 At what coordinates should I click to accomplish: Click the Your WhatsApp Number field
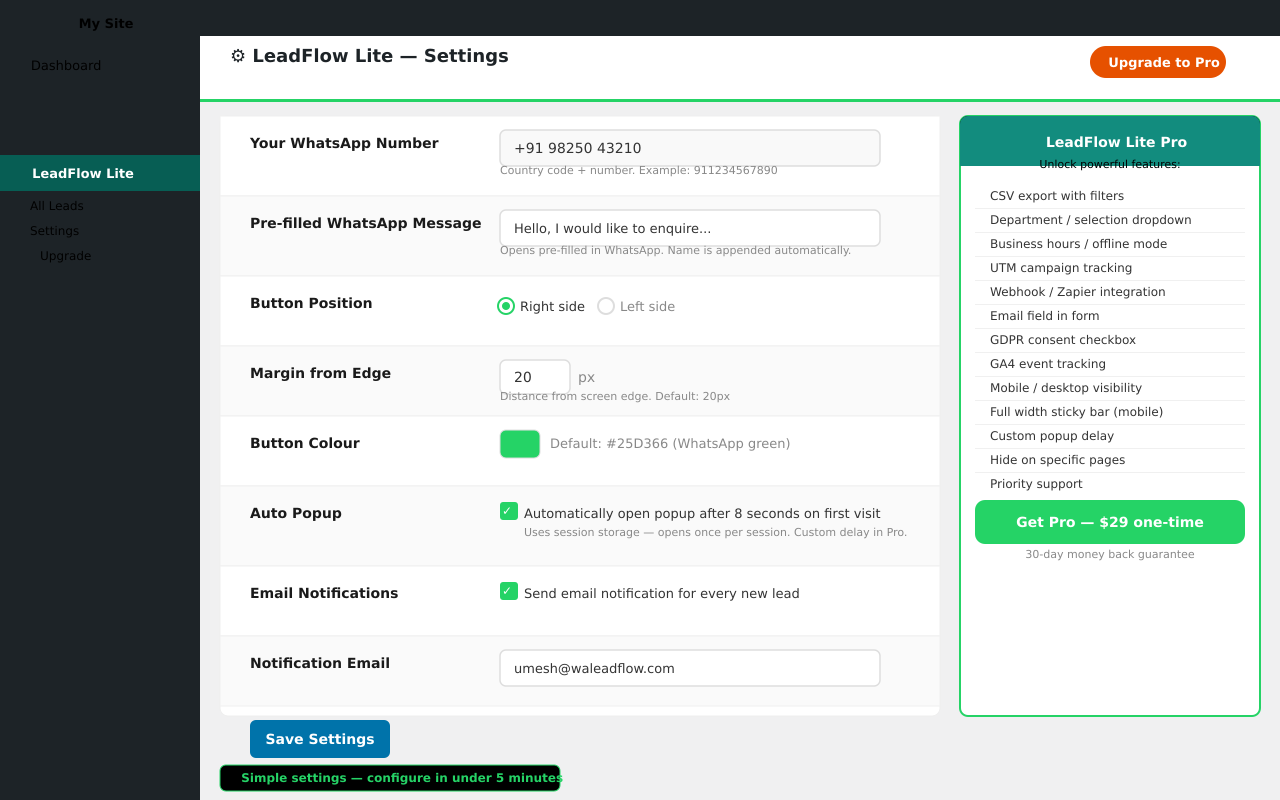pos(690,148)
